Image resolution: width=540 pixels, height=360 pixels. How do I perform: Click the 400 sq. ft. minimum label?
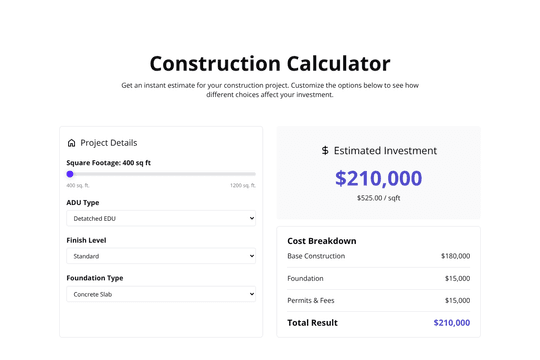(x=78, y=186)
